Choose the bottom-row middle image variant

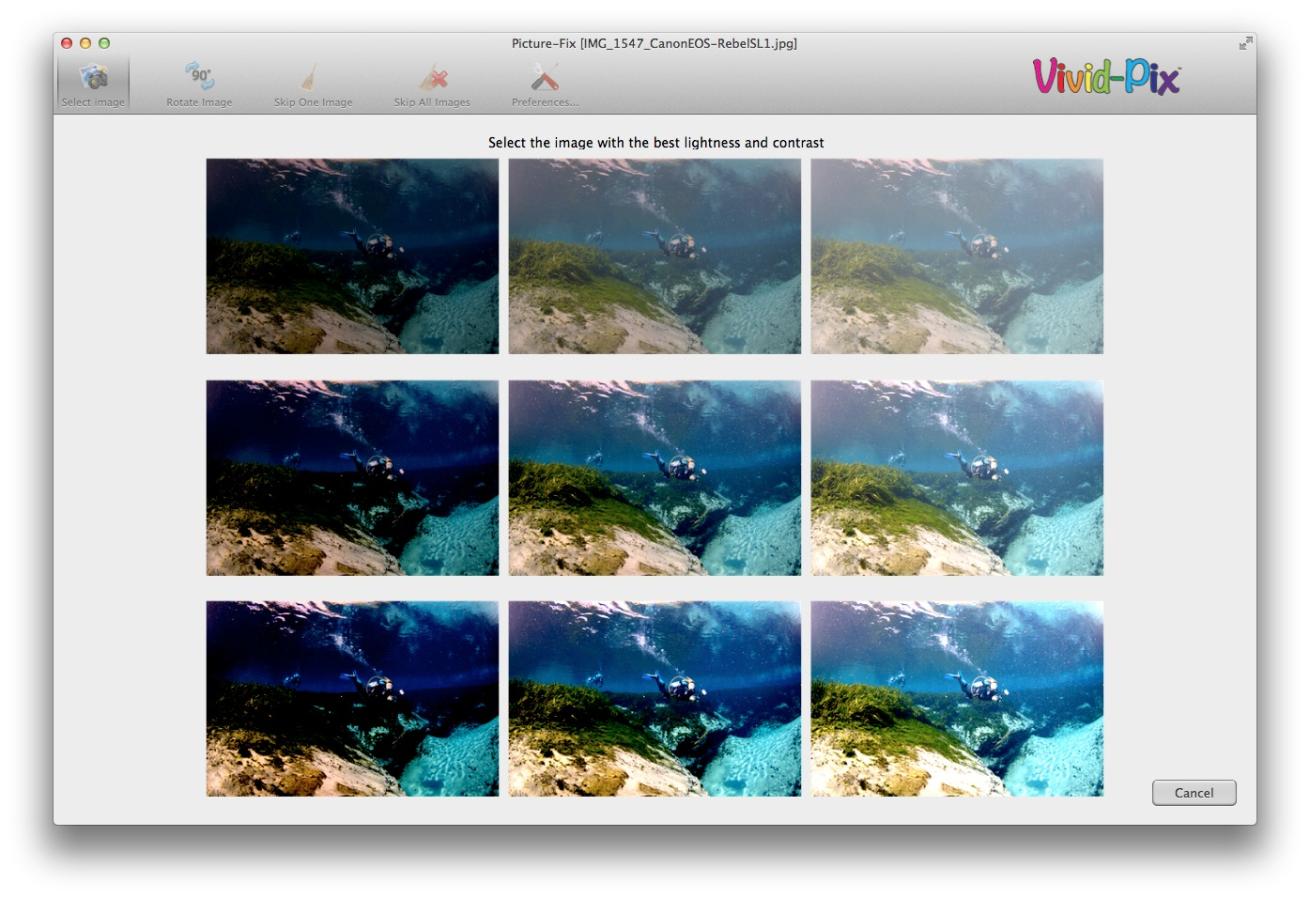tap(654, 699)
